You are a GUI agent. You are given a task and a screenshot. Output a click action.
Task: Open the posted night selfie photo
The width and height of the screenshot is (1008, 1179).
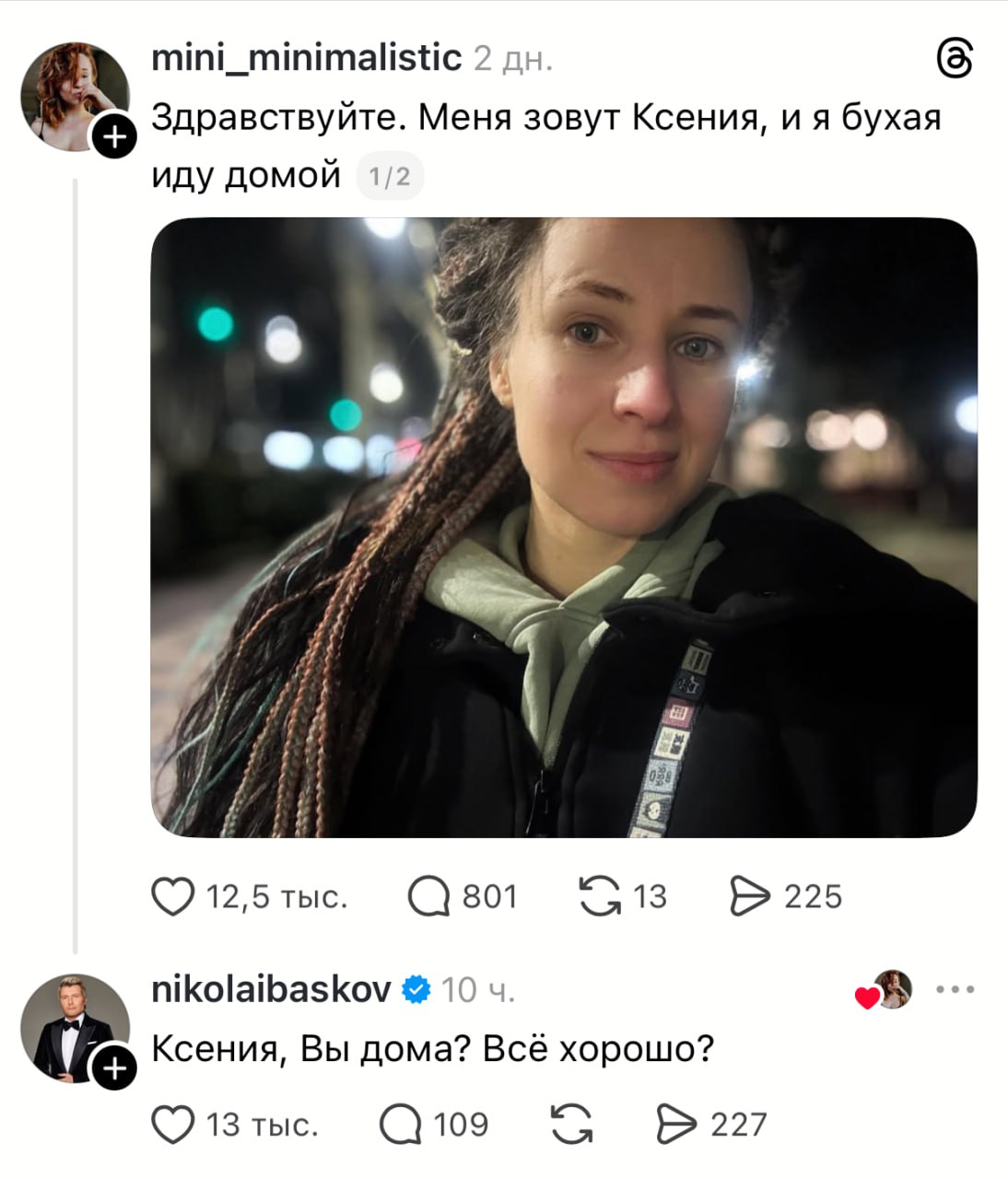pos(564,528)
